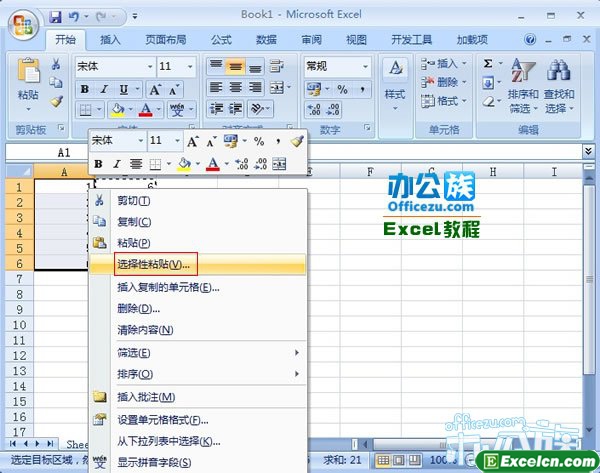Viewport: 600px width, 473px height.
Task: Click mini toolbar format painter brush
Action: (297, 141)
